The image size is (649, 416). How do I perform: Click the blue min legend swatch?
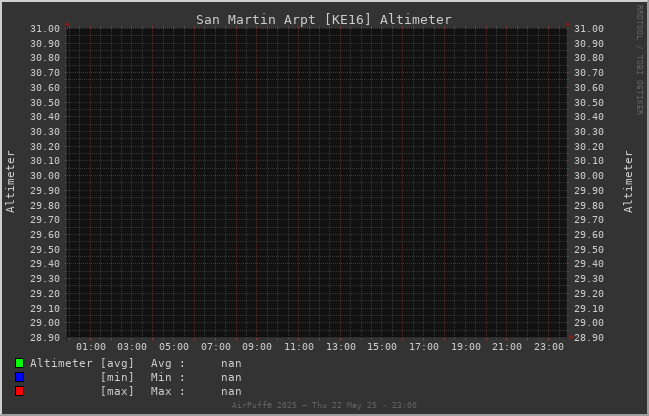19,377
